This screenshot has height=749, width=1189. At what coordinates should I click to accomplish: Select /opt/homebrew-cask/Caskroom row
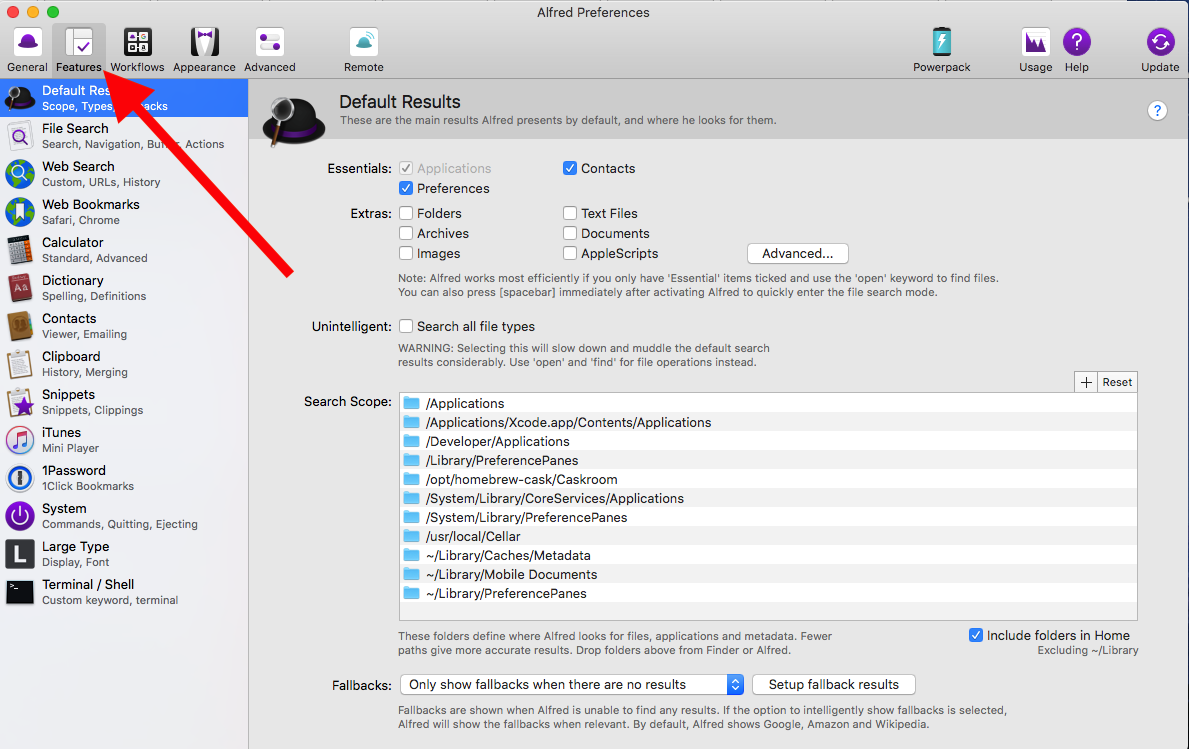(768, 479)
